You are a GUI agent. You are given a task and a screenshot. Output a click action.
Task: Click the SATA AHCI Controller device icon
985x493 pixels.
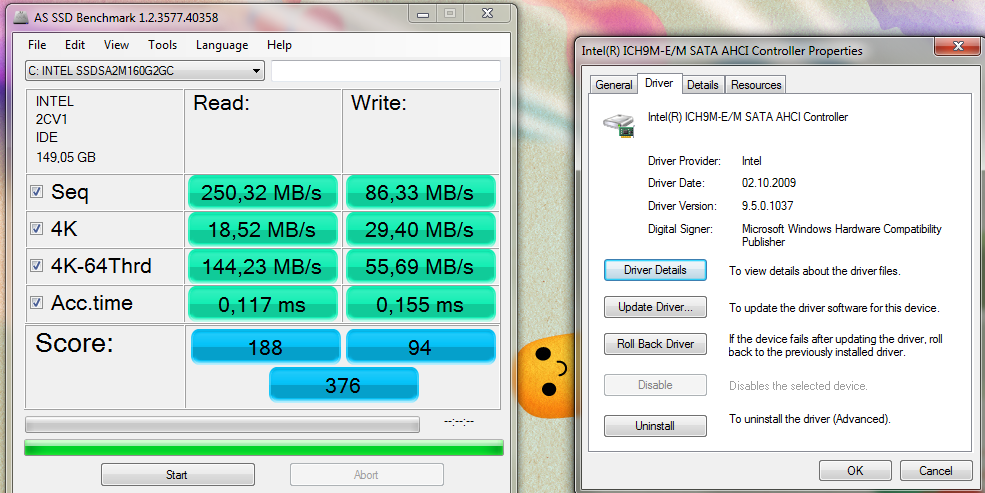coord(619,126)
